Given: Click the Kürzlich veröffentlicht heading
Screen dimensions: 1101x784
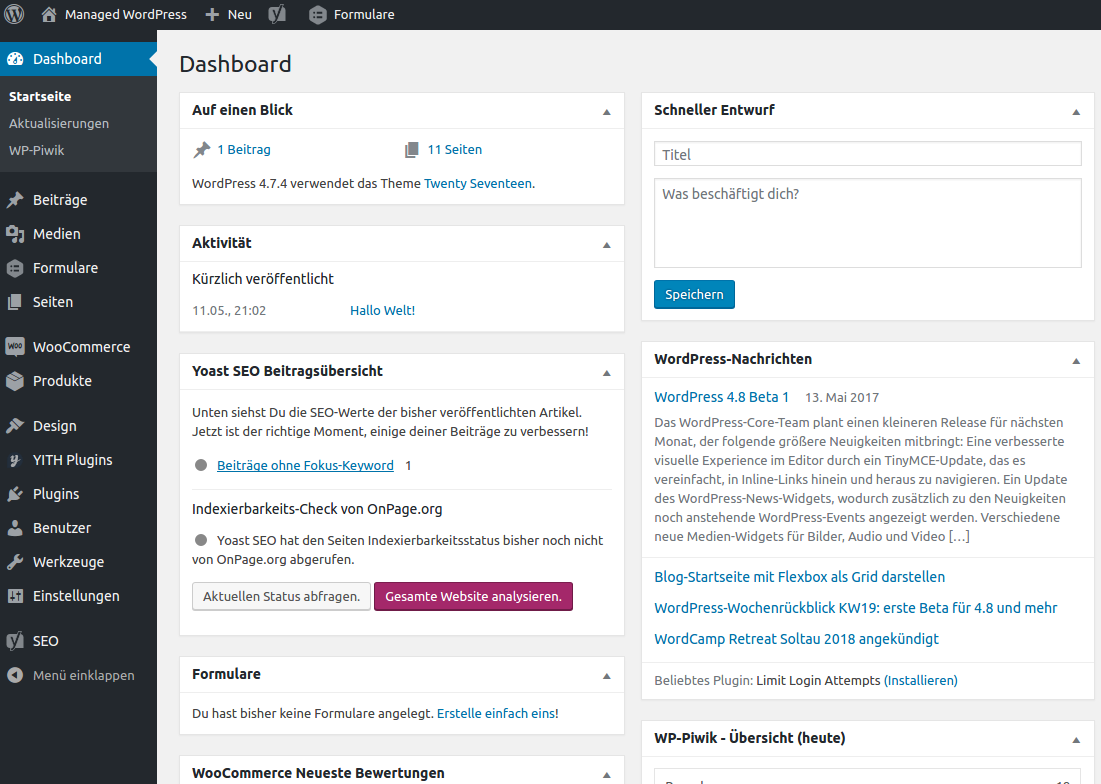Looking at the screenshot, I should coord(263,279).
